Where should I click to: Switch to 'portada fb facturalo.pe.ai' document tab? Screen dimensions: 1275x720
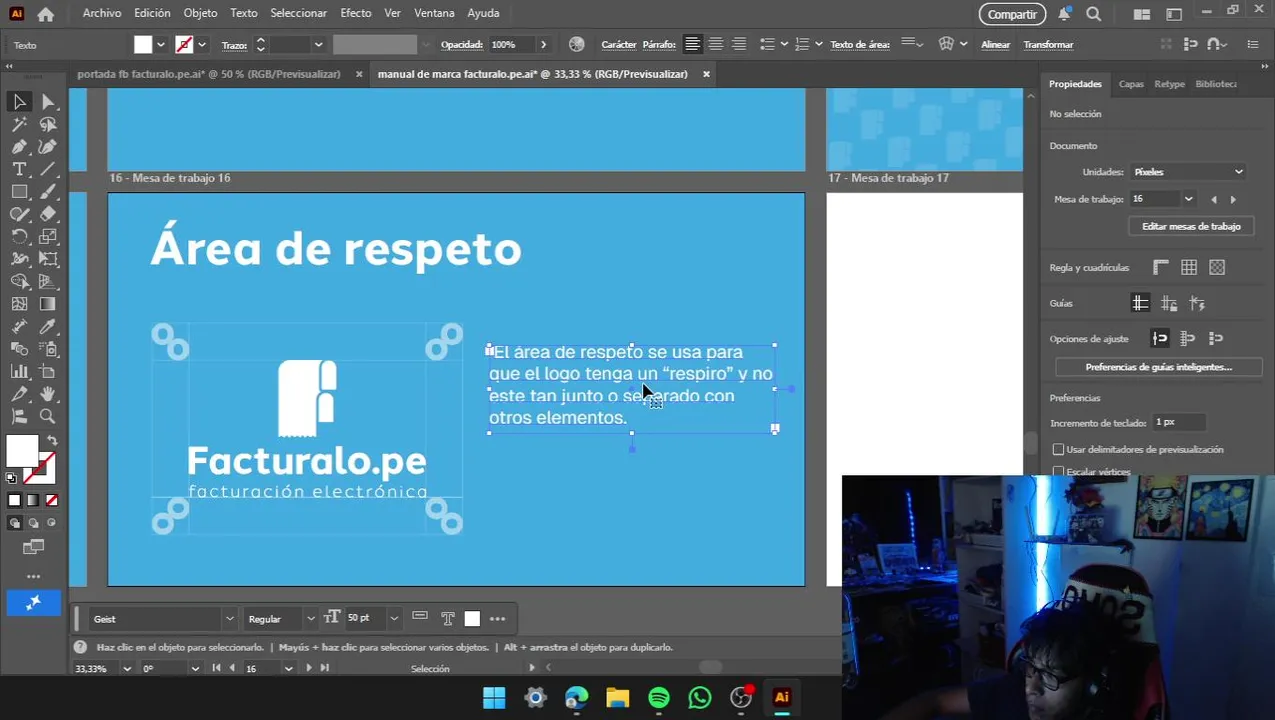[209, 74]
